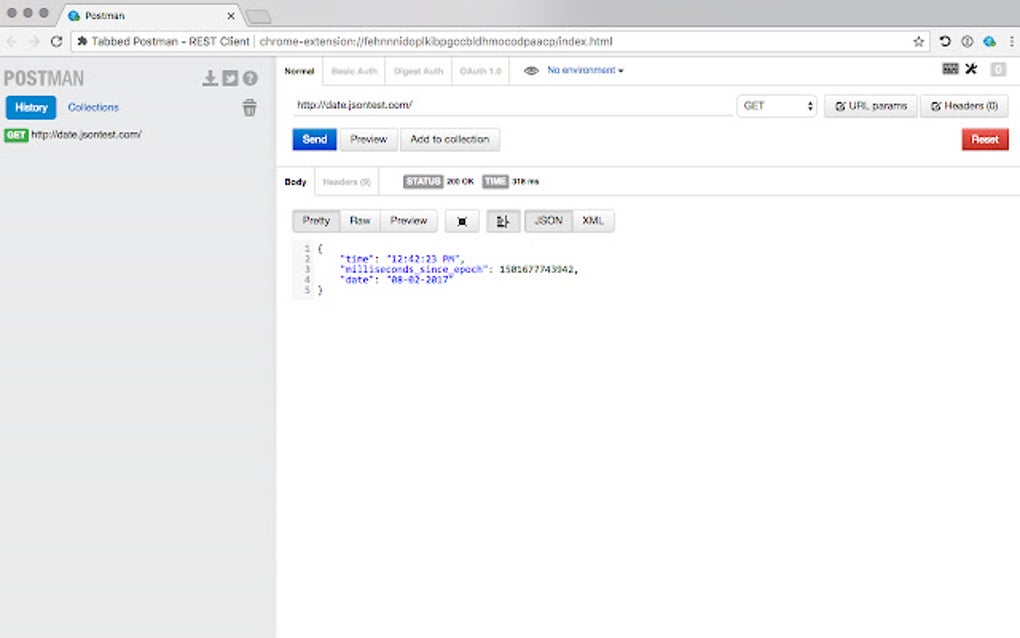Select the Basic Auth tab
The width and height of the screenshot is (1020, 638).
pyautogui.click(x=354, y=71)
